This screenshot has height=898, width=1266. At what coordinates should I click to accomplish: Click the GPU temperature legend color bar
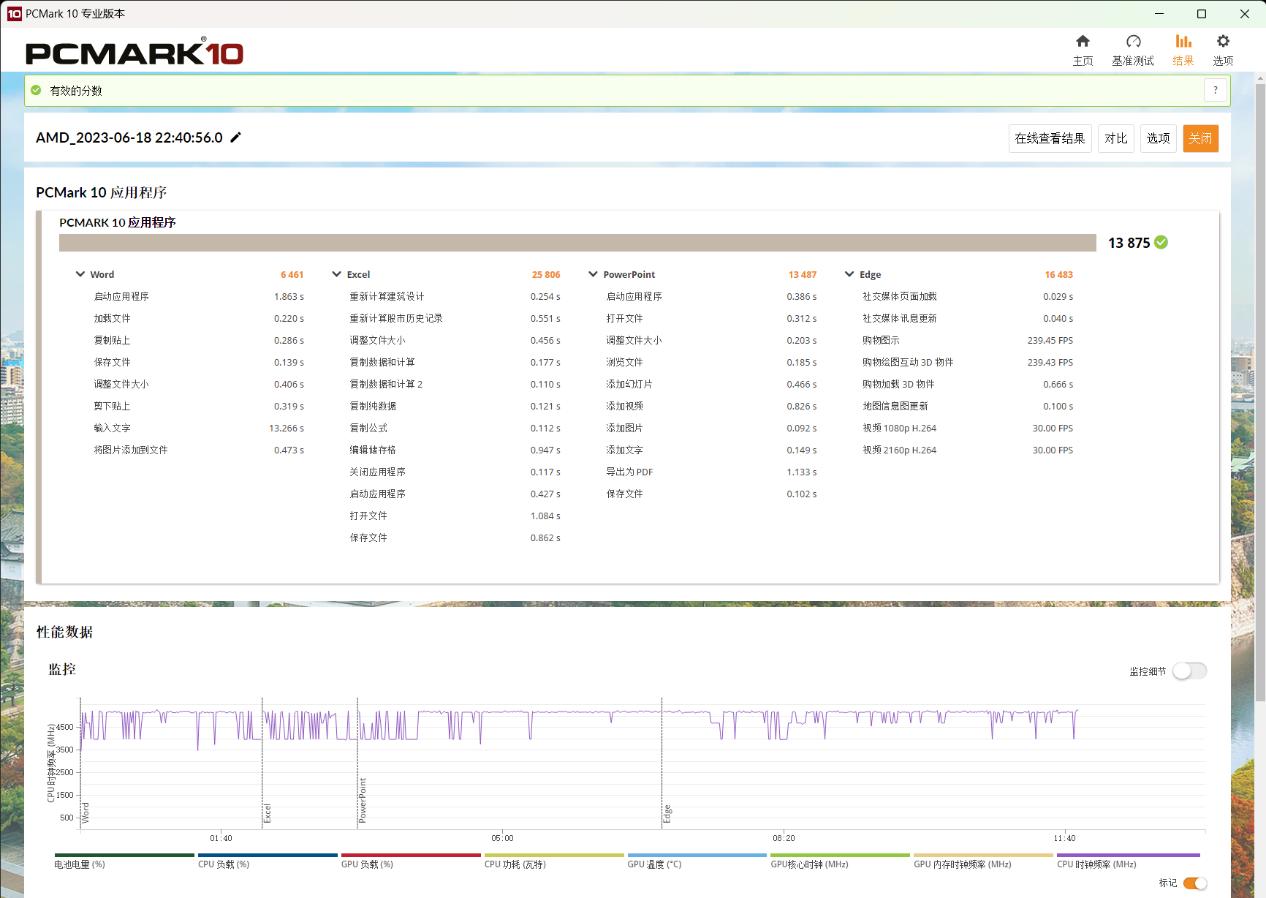697,856
